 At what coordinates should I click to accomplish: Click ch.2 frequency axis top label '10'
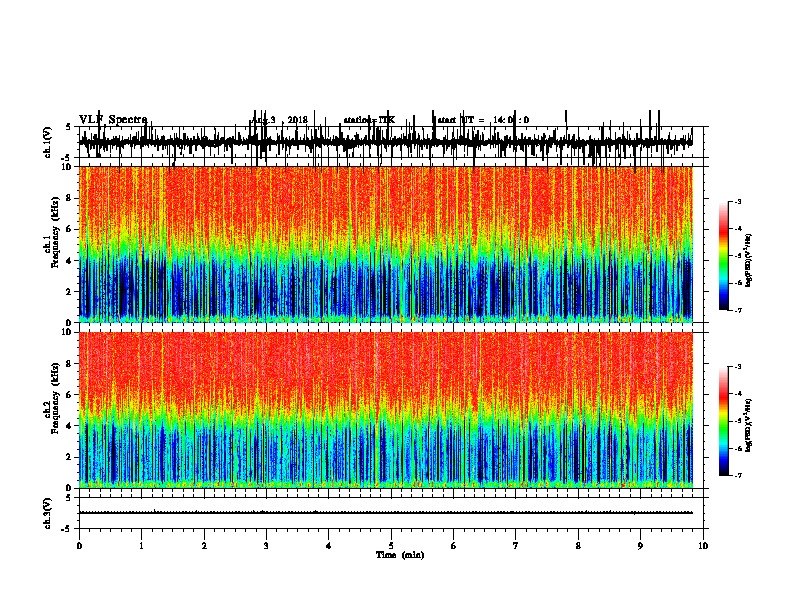68,332
